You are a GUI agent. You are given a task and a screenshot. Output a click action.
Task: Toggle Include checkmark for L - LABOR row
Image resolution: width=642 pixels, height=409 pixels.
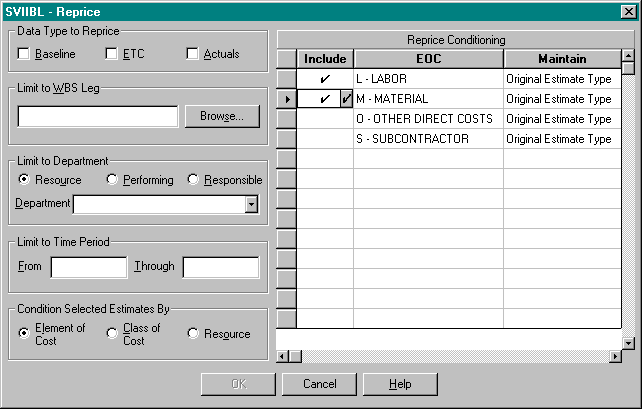coord(325,79)
